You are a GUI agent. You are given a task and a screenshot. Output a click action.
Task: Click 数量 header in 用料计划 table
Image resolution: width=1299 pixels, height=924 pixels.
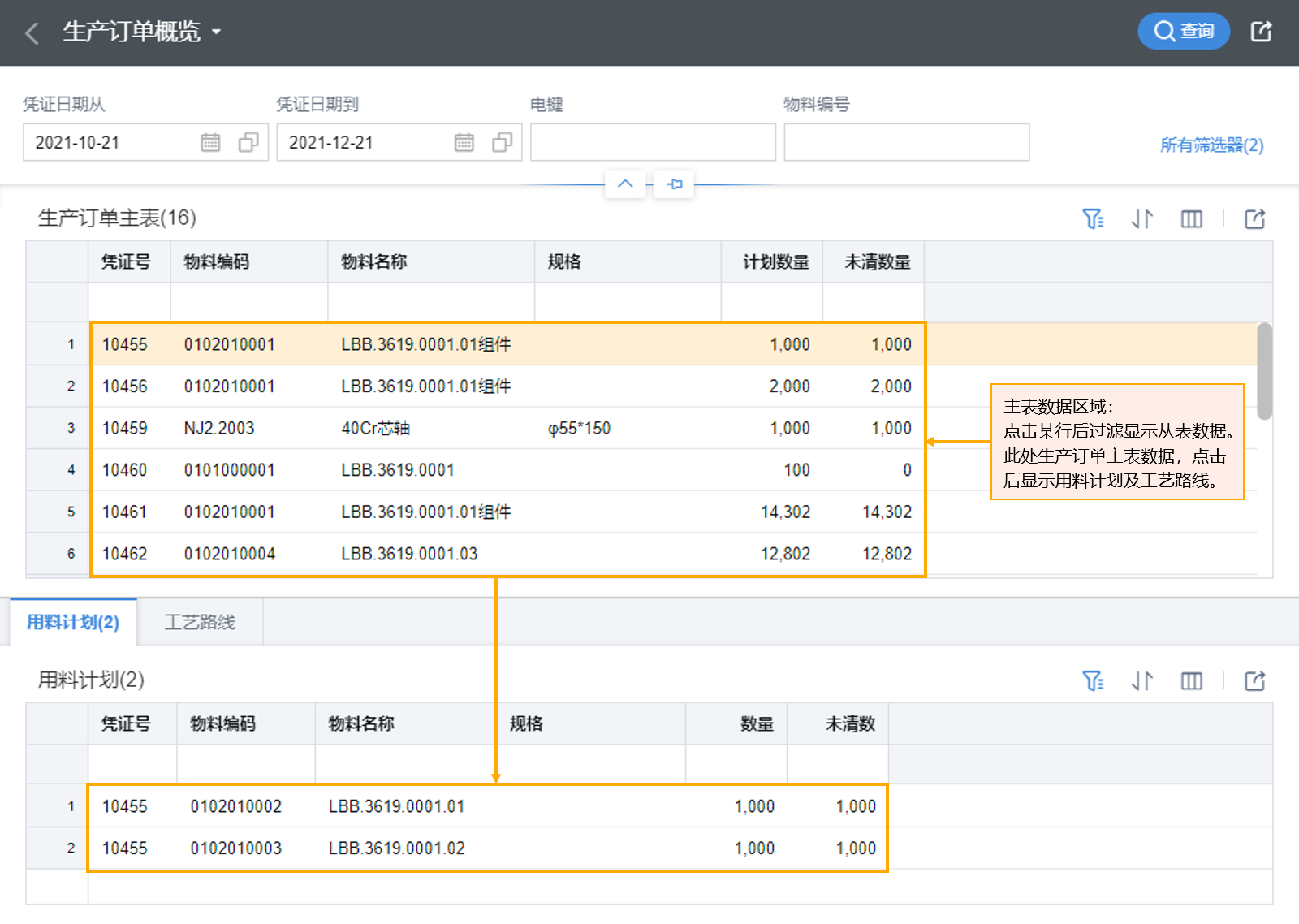tap(736, 723)
